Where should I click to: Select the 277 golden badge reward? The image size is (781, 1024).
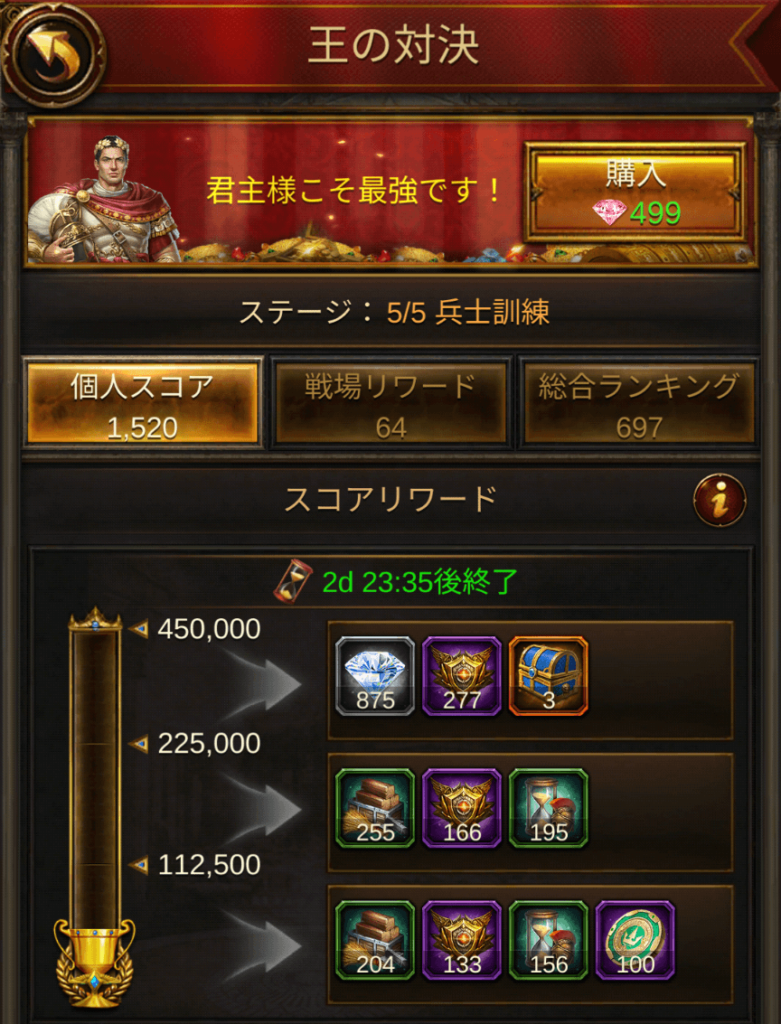click(x=462, y=676)
